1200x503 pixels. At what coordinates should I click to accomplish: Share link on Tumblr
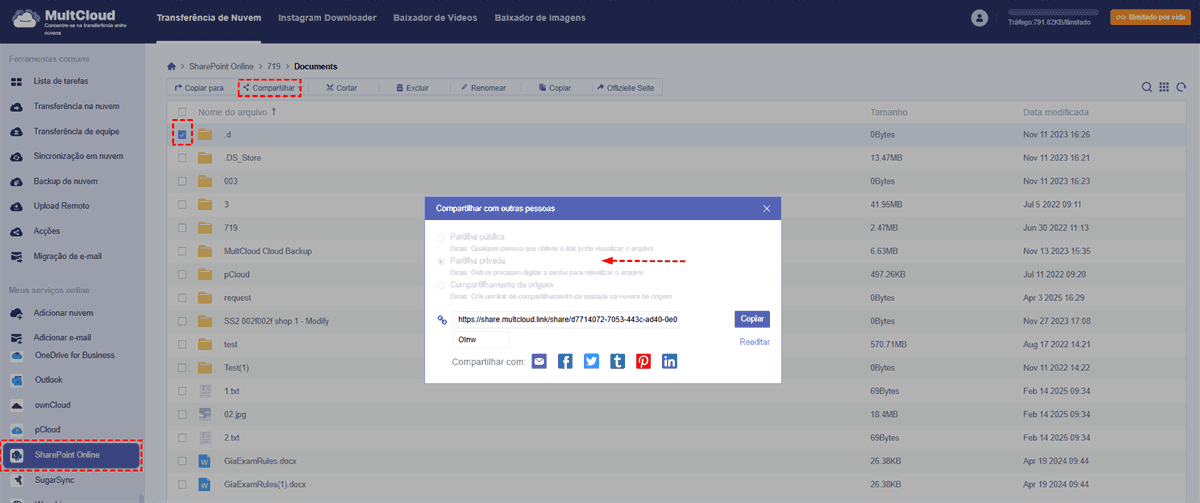point(618,361)
